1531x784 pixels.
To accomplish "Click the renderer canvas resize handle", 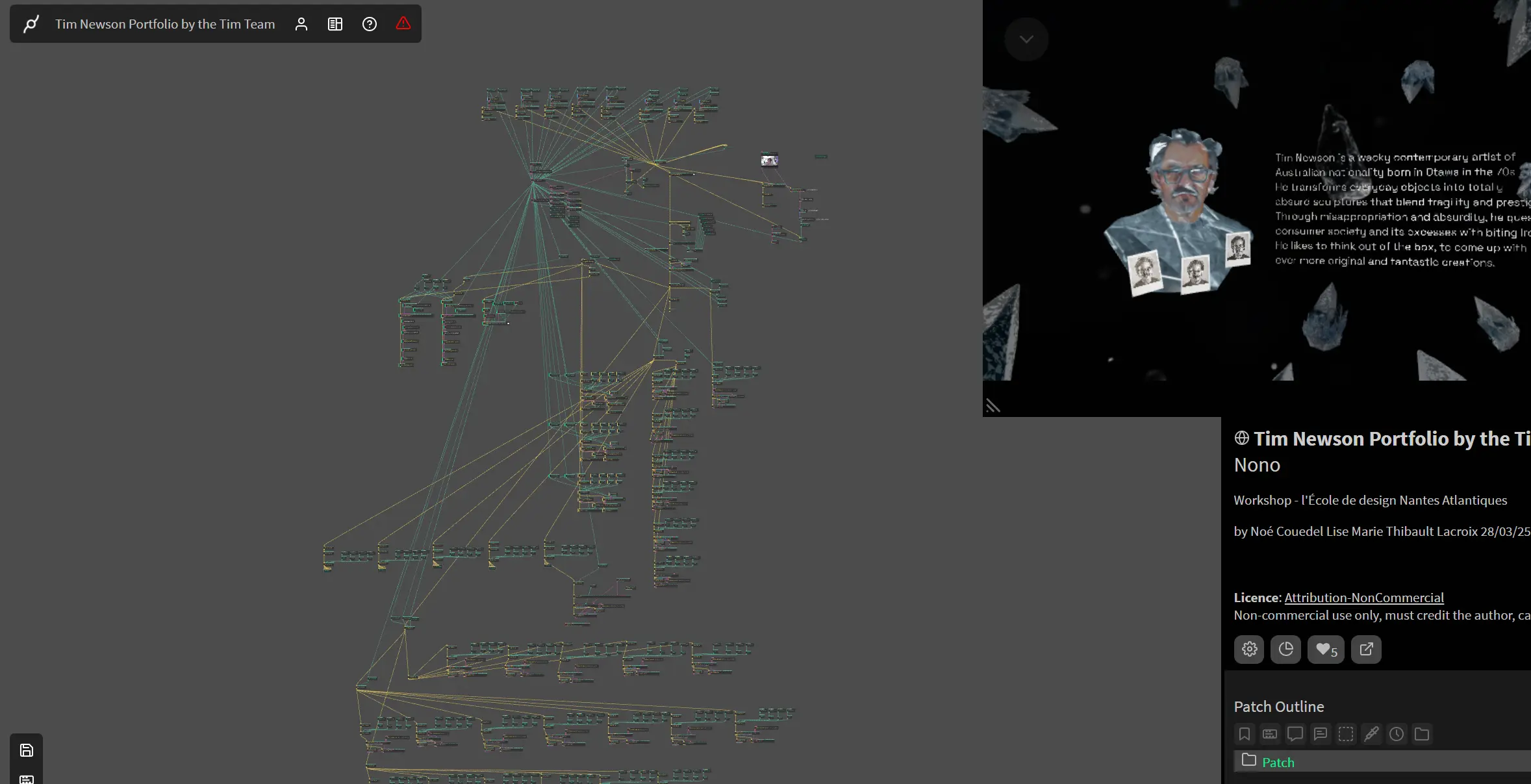I will coord(993,407).
